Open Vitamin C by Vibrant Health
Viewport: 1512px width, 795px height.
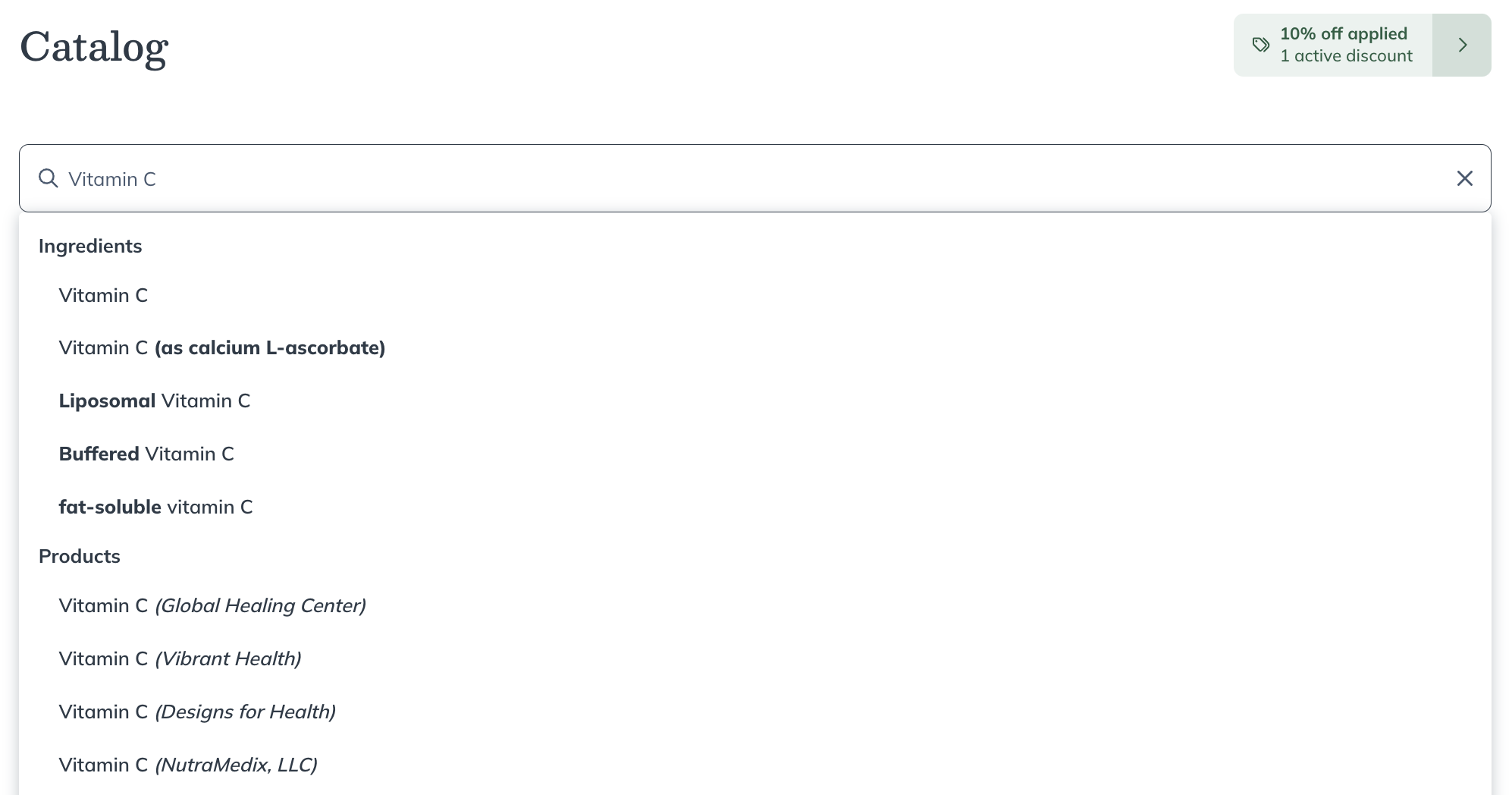tap(180, 658)
